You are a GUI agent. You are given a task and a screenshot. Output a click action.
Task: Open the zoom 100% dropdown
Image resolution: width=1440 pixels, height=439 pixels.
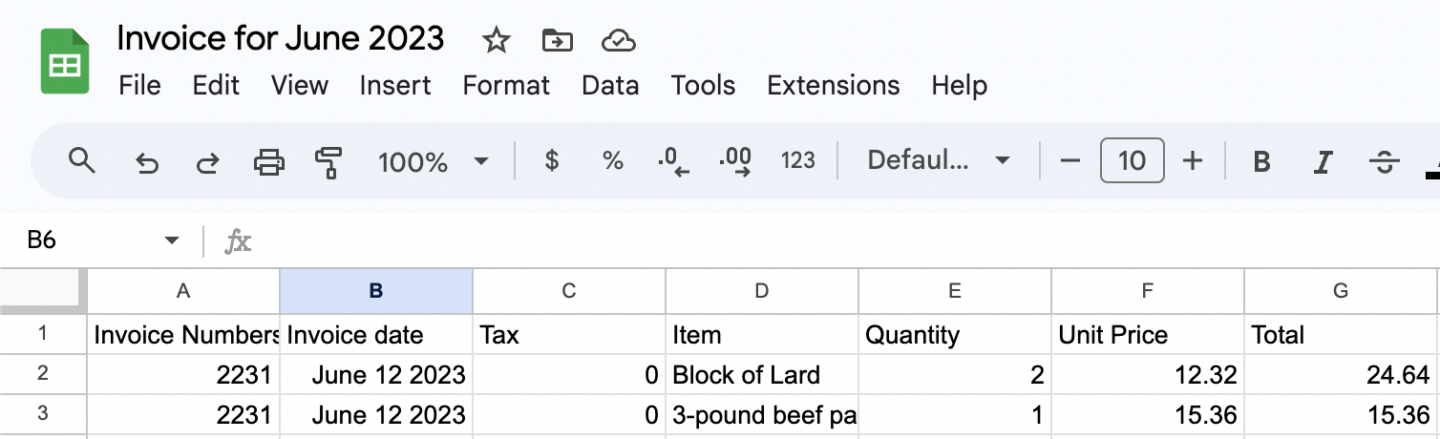[x=432, y=161]
